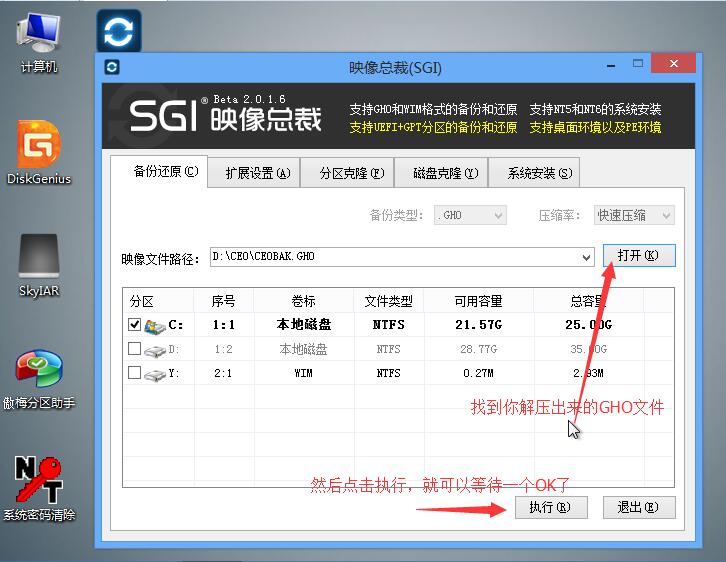Screen dimensions: 726x562
Task: Uncheck the C: partition checkbox
Action: 134,325
